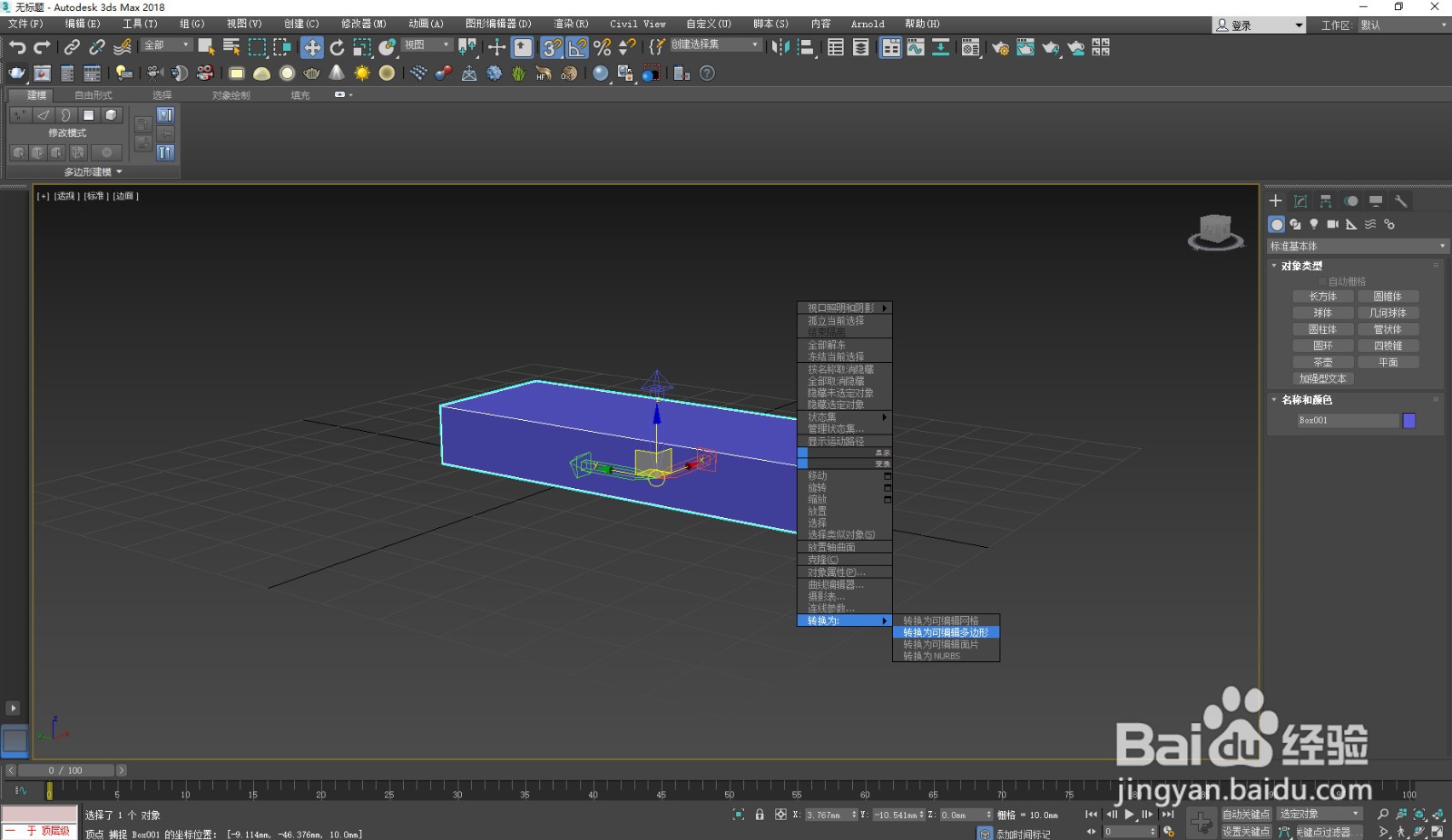The image size is (1452, 840).
Task: Toggle Auto Key mode 自动关键点
Action: click(1246, 814)
